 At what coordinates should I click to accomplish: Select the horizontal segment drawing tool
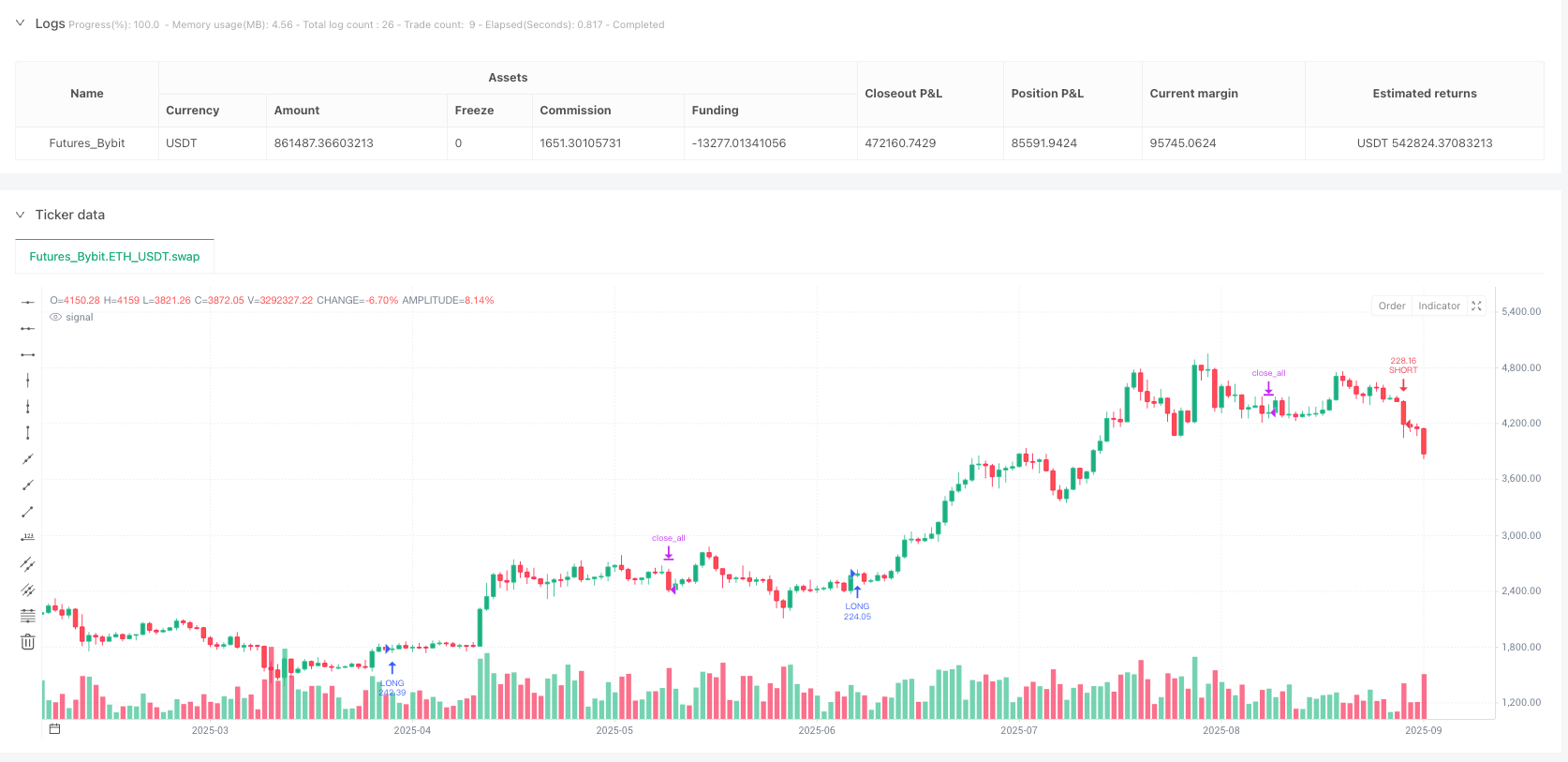28,354
